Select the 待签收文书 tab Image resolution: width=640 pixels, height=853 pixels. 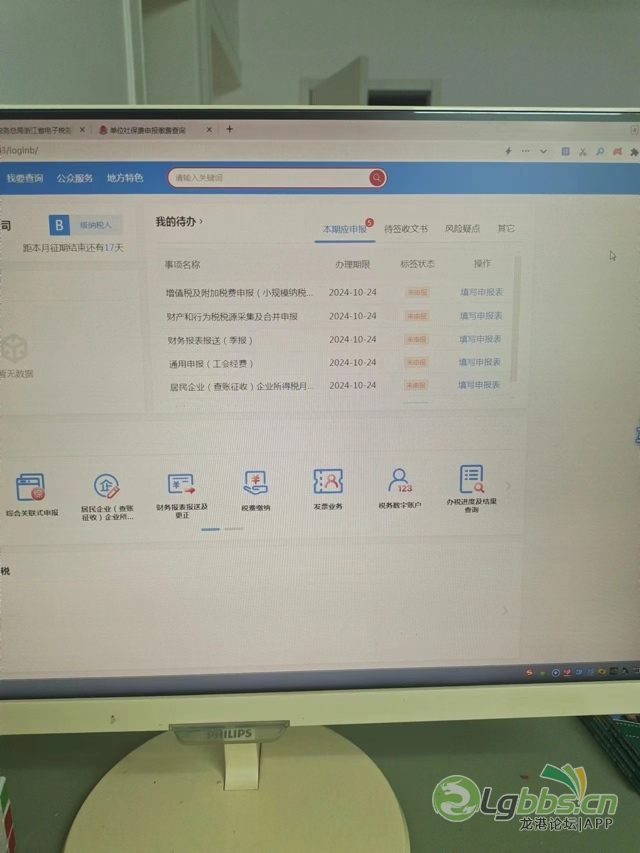coord(406,229)
